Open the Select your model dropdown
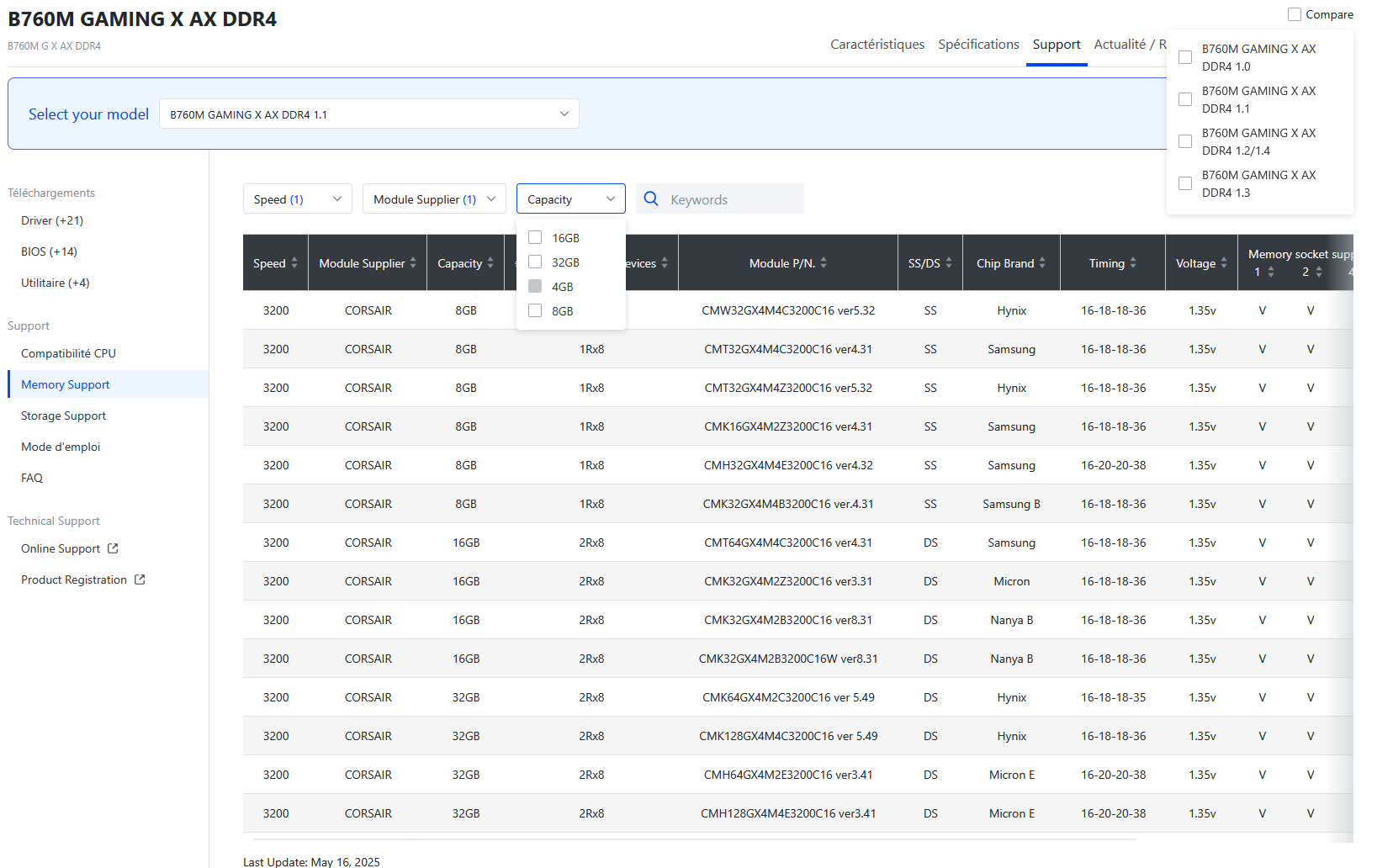The image size is (1393, 868). pos(368,114)
